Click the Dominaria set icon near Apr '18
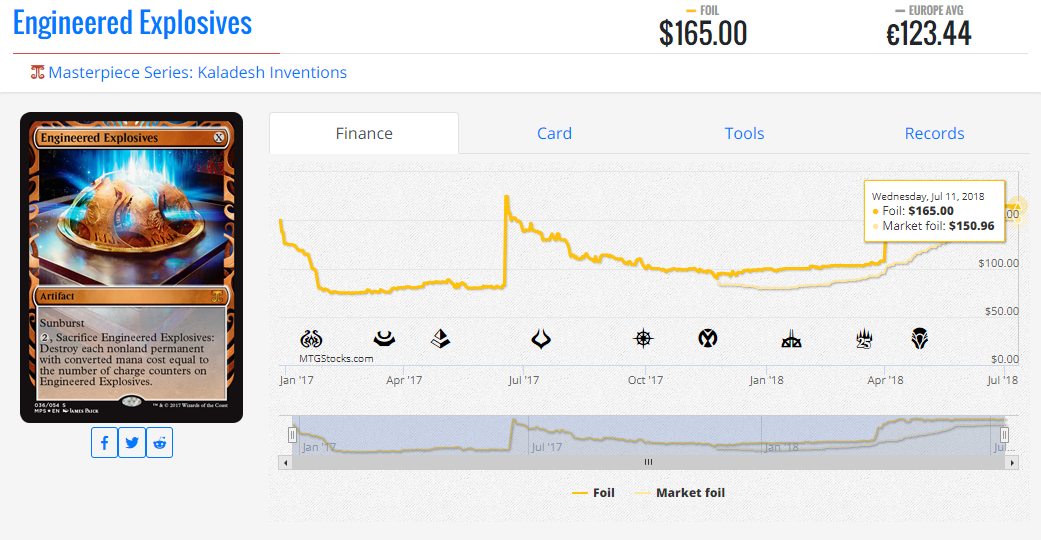 pyautogui.click(x=920, y=339)
